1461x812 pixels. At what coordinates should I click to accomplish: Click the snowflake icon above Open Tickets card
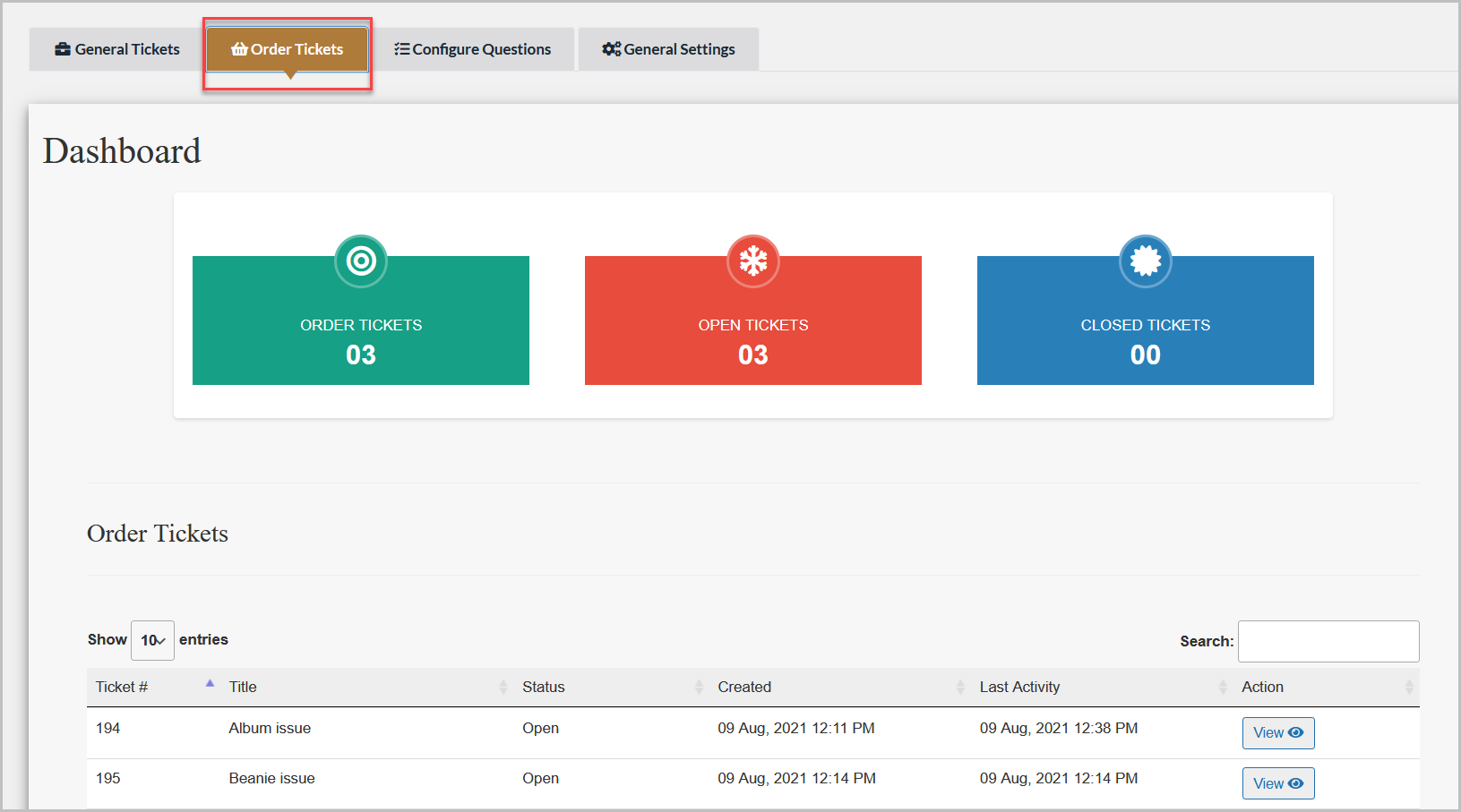(x=752, y=261)
